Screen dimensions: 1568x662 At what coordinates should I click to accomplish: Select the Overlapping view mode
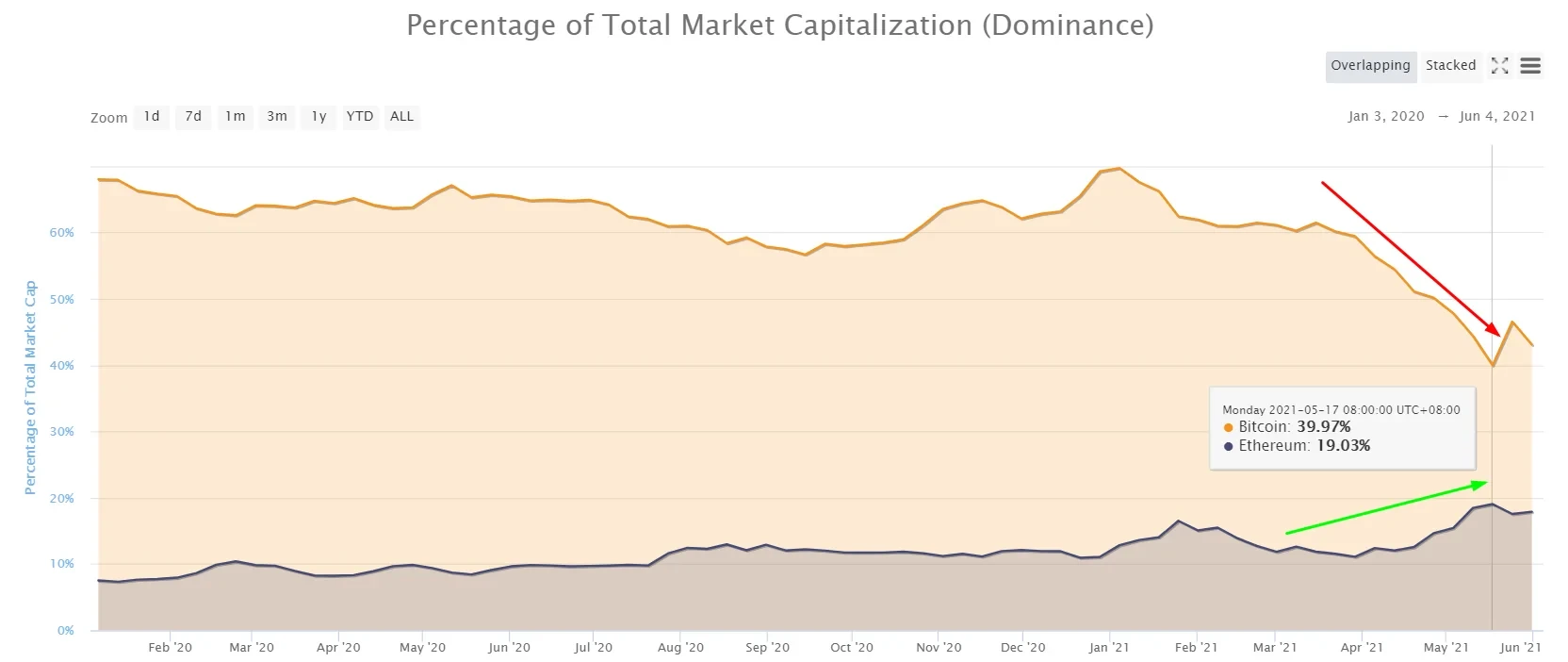1370,66
